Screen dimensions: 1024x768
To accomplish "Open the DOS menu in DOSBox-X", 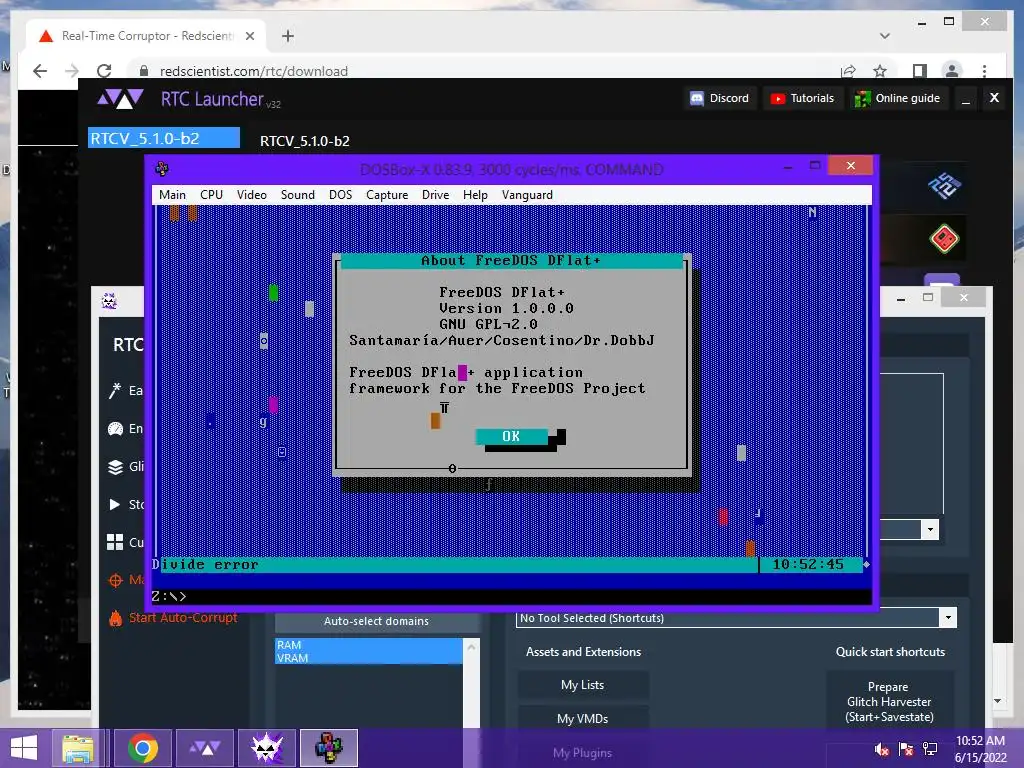I will point(340,195).
